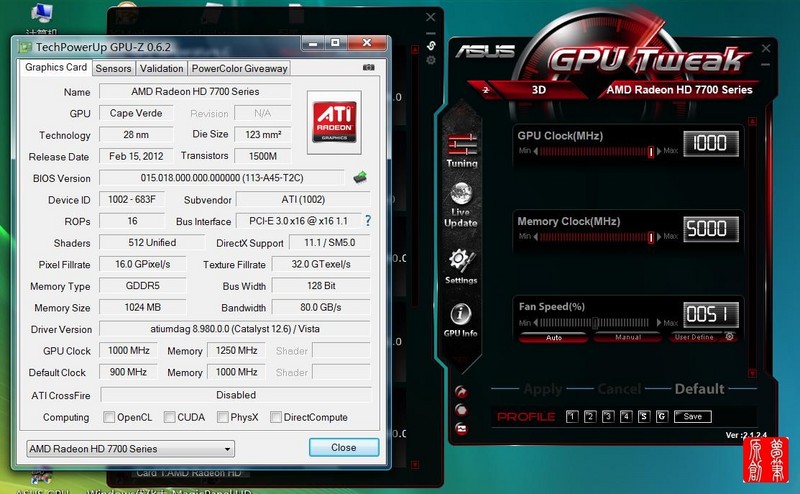Click the red monitor graph icon in GPU Tweak
Image resolution: width=800 pixels, height=494 pixels.
coord(461,429)
